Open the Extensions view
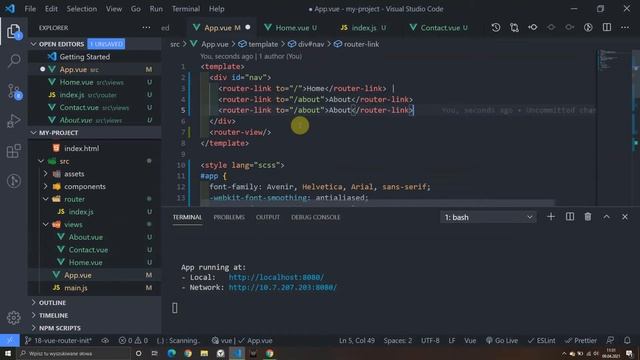 pos(14,151)
